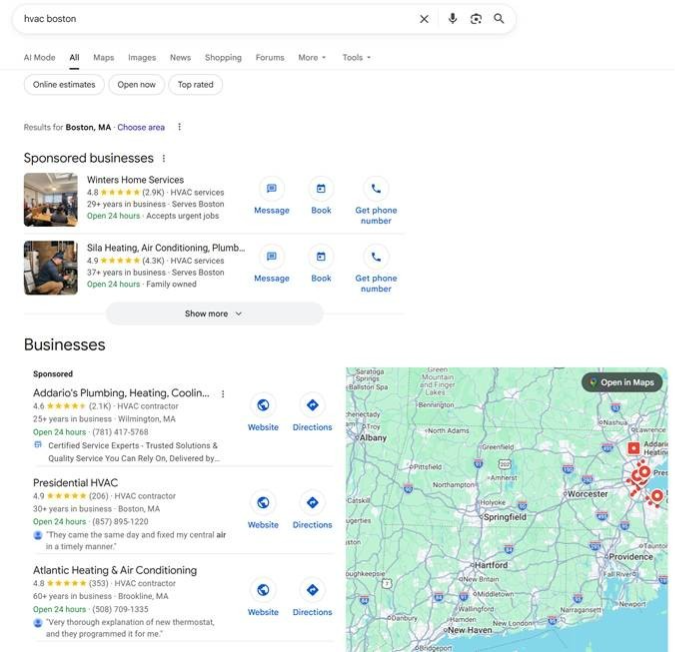675x652 pixels.
Task: Get phone number for Winters Home Services
Action: tap(376, 189)
